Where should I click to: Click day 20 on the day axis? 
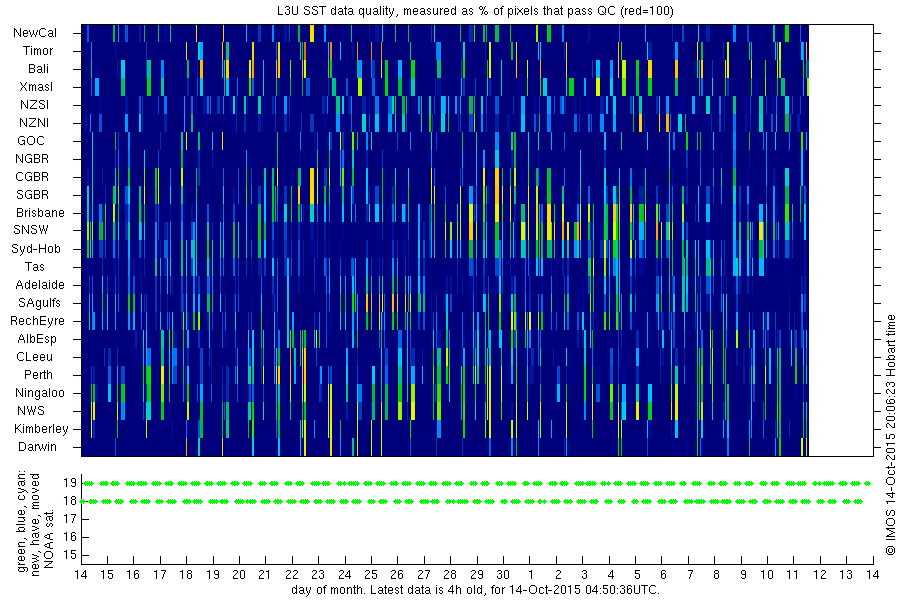click(239, 575)
